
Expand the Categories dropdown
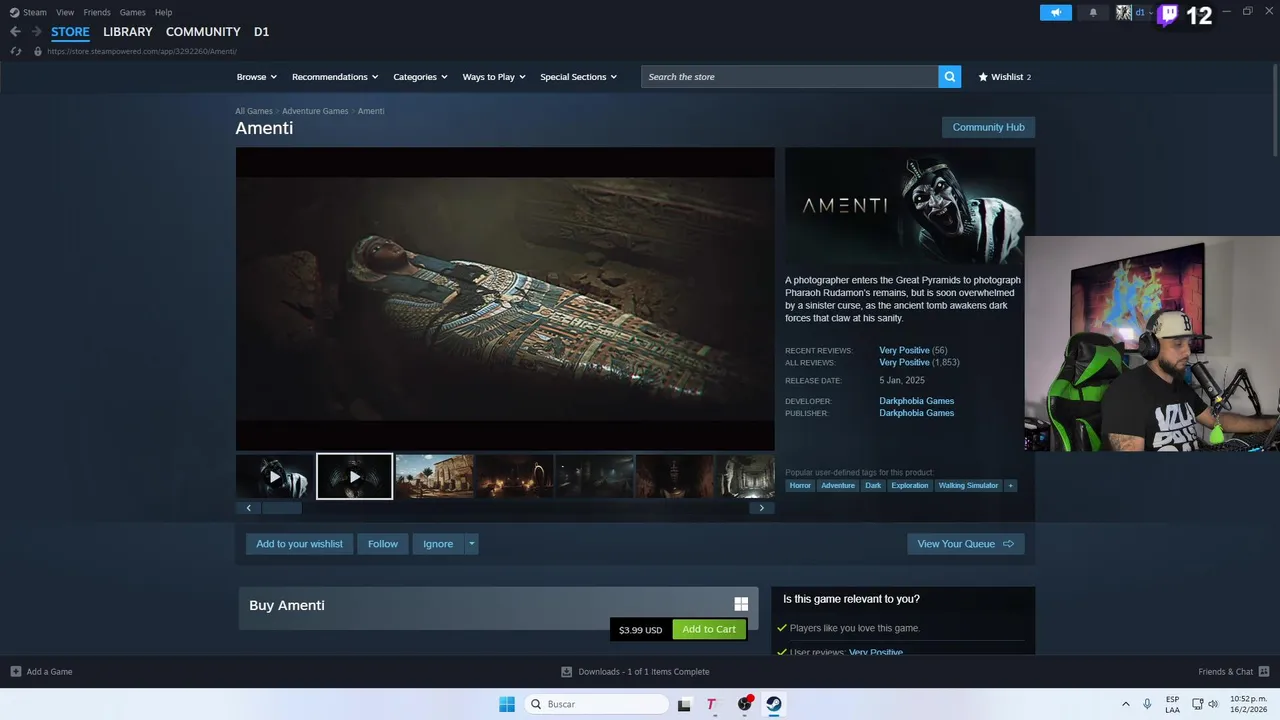pyautogui.click(x=420, y=77)
